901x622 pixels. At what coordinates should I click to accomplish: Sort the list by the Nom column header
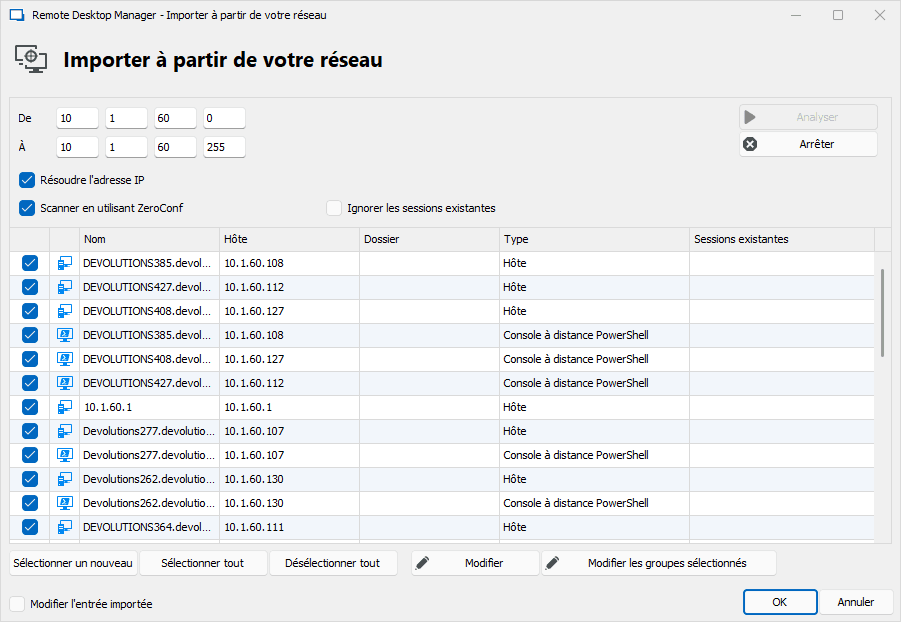[x=148, y=239]
